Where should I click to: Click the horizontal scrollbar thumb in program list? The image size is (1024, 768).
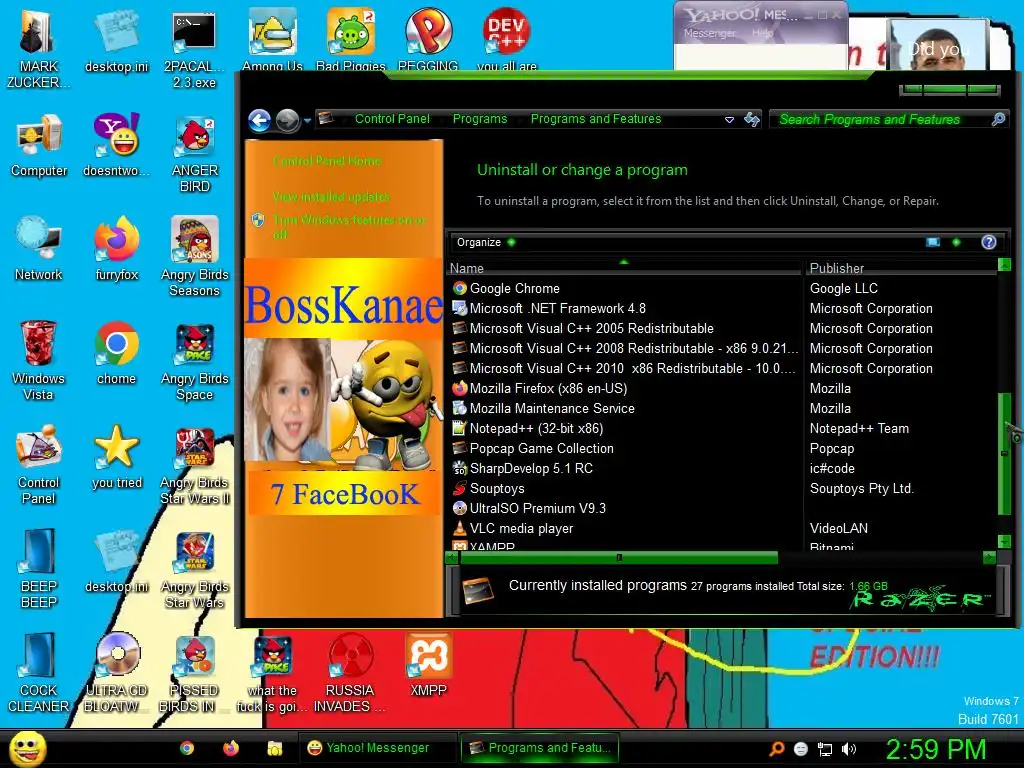(x=618, y=558)
